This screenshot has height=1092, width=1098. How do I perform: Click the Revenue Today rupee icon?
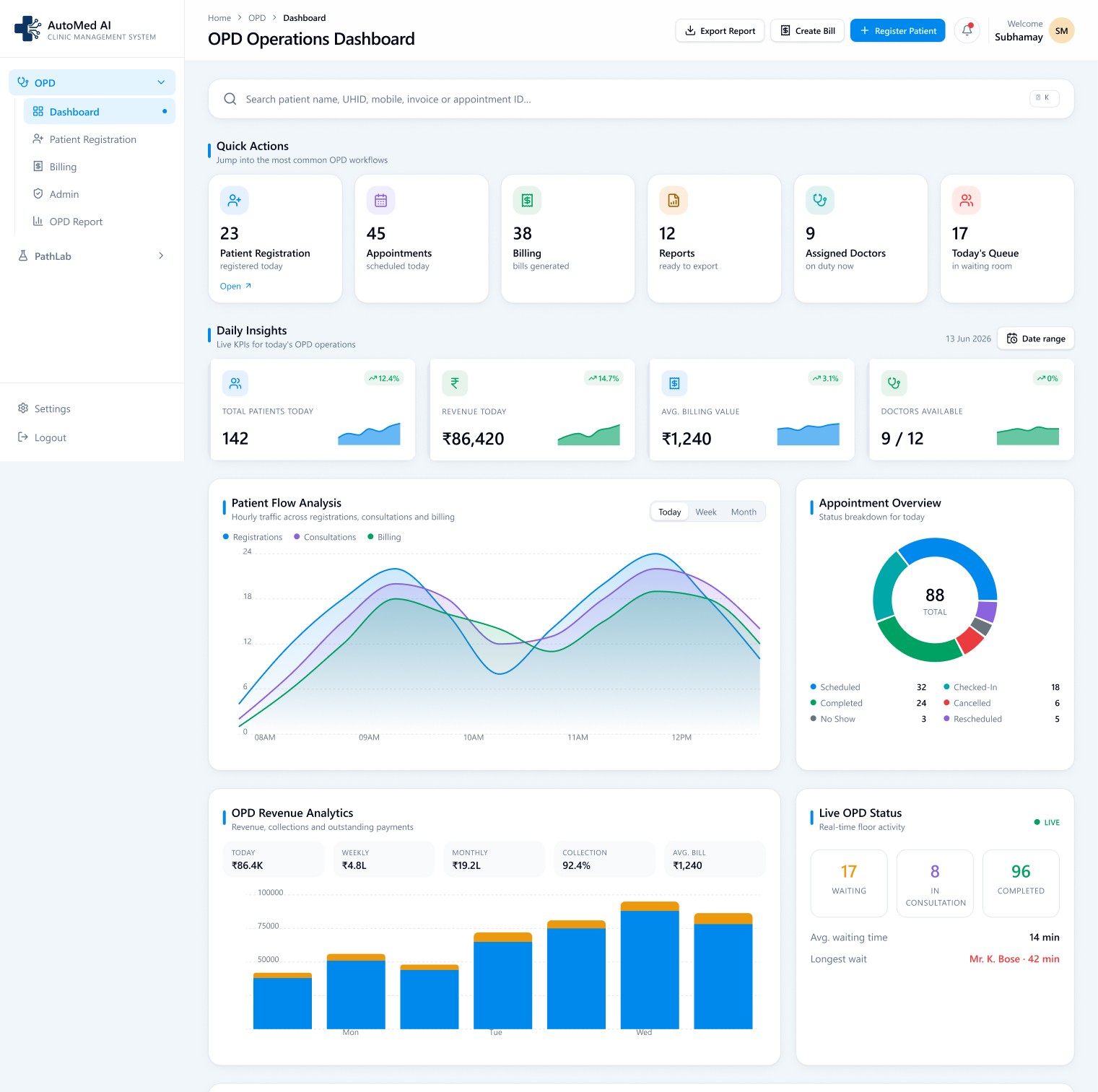455,383
